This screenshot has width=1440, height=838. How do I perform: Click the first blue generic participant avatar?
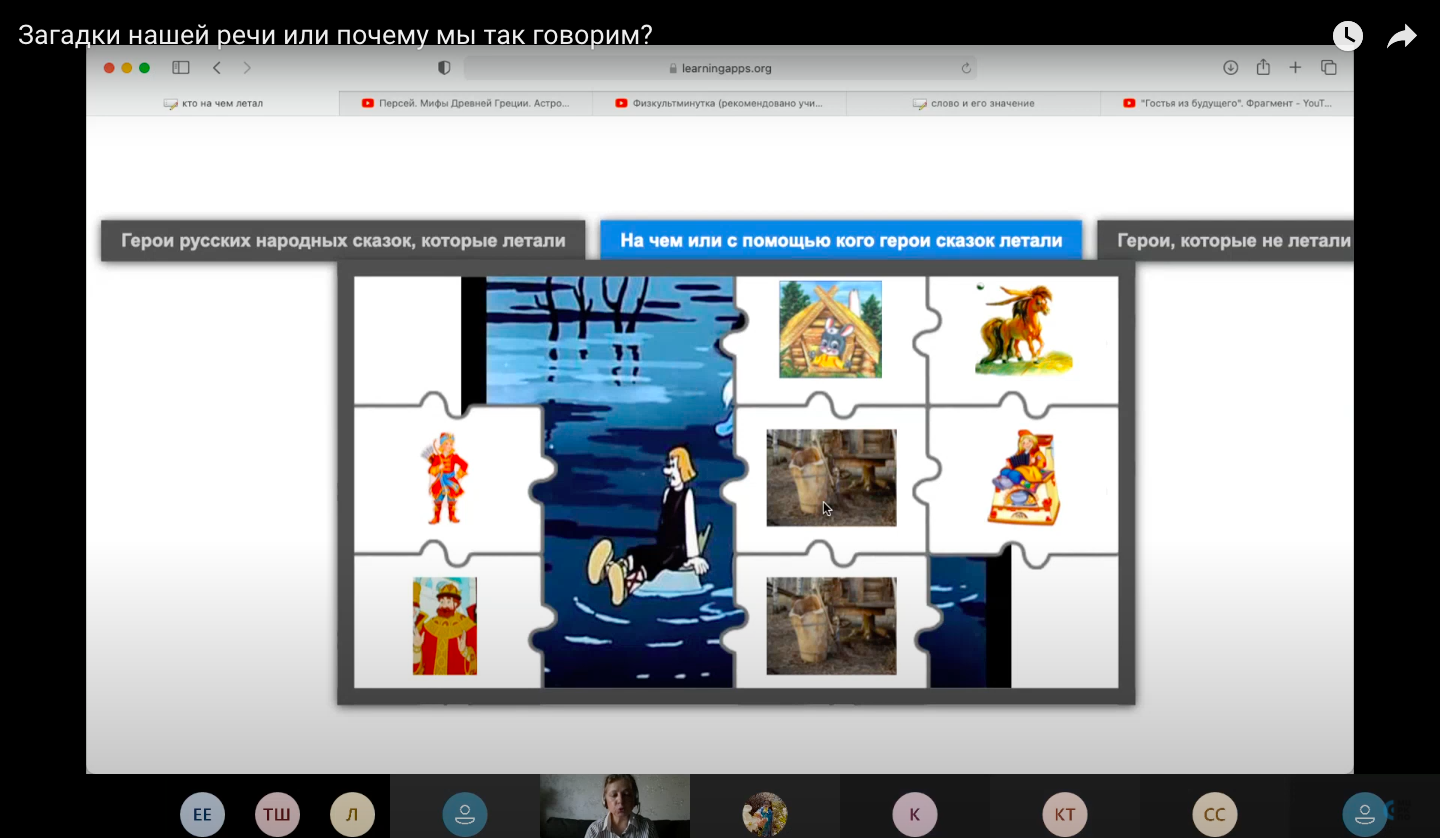tap(465, 814)
